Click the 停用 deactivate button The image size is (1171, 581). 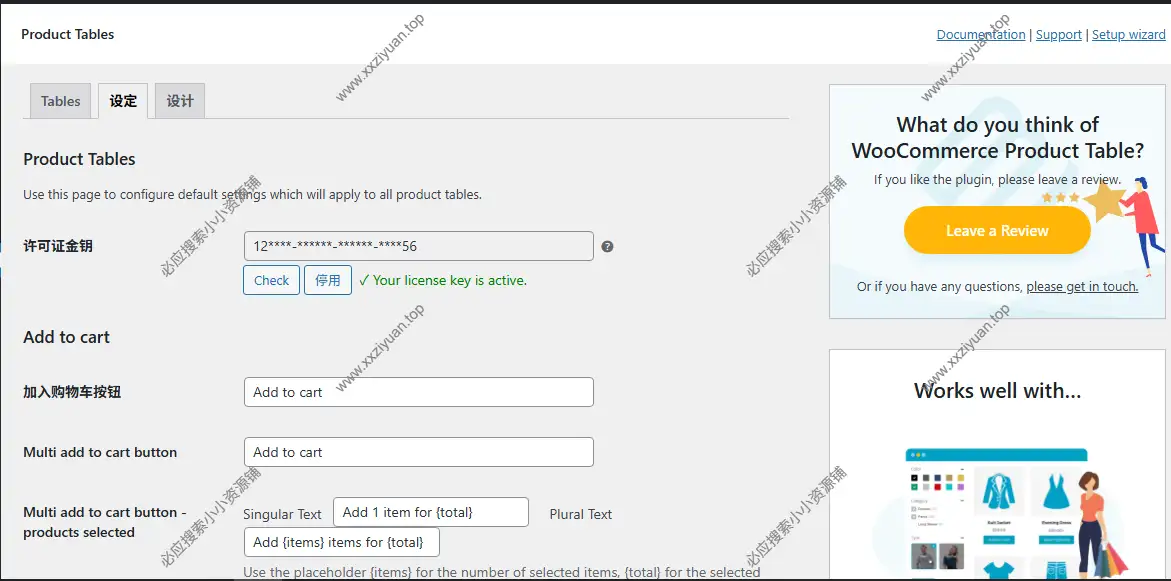pos(328,280)
